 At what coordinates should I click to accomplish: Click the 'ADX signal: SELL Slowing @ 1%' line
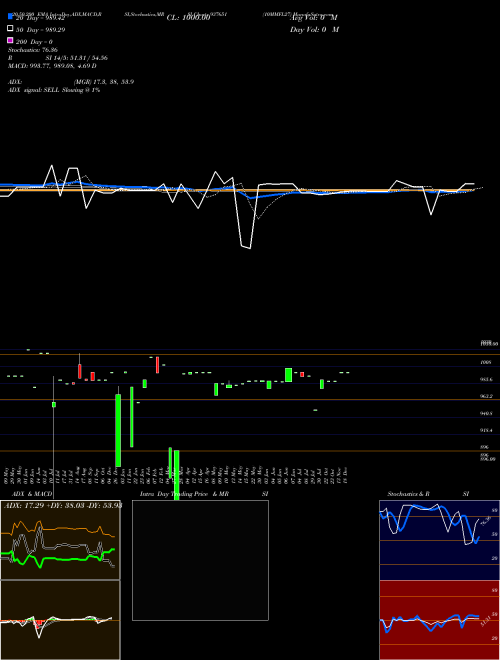pyautogui.click(x=54, y=90)
